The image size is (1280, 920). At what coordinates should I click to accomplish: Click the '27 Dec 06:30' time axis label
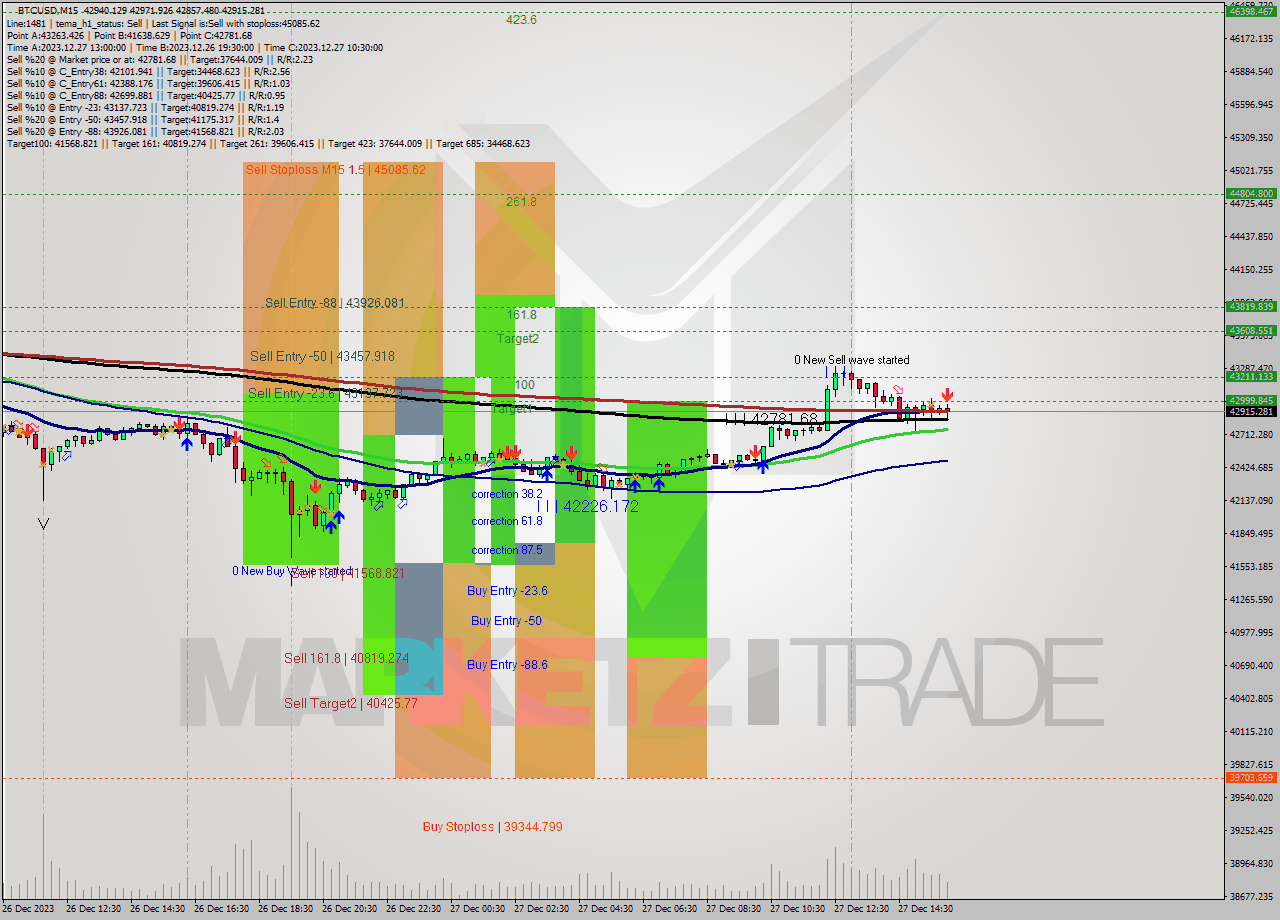pos(670,909)
